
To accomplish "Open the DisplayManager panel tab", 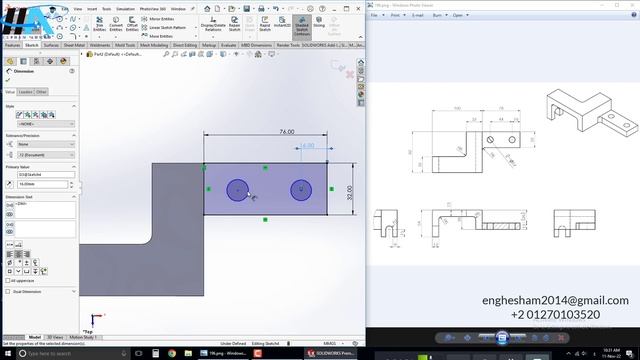I will coord(63,61).
